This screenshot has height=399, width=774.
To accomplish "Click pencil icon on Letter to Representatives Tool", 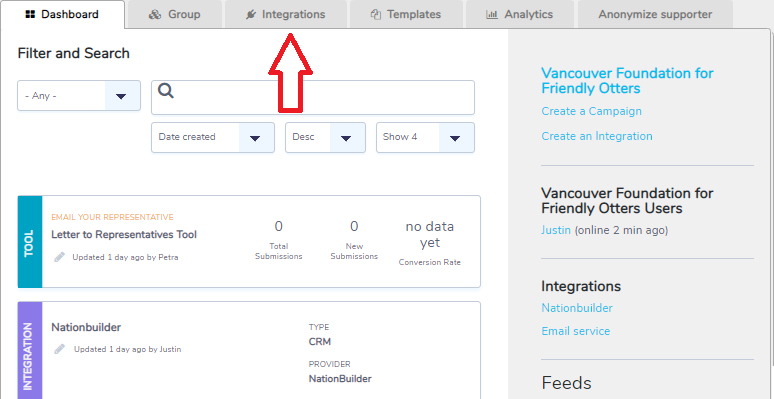I will pos(60,257).
